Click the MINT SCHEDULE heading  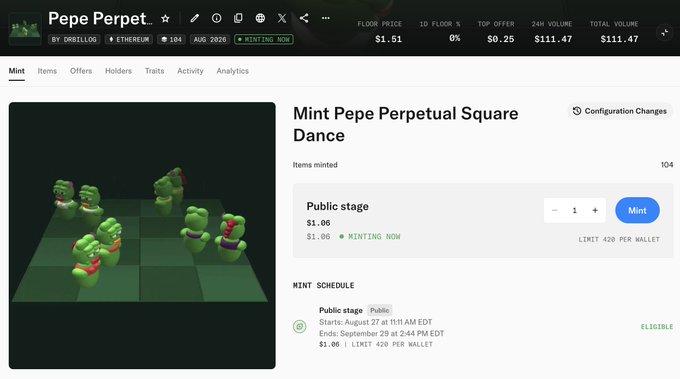click(324, 285)
